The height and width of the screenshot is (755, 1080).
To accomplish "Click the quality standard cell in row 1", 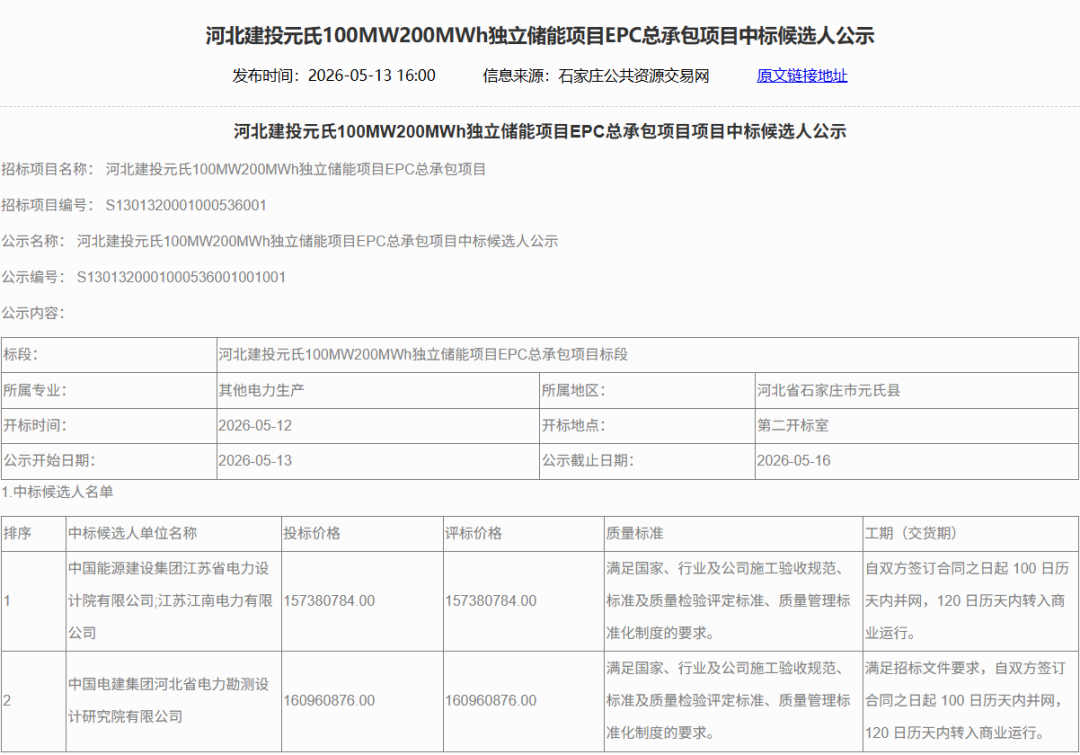I will coord(734,601).
